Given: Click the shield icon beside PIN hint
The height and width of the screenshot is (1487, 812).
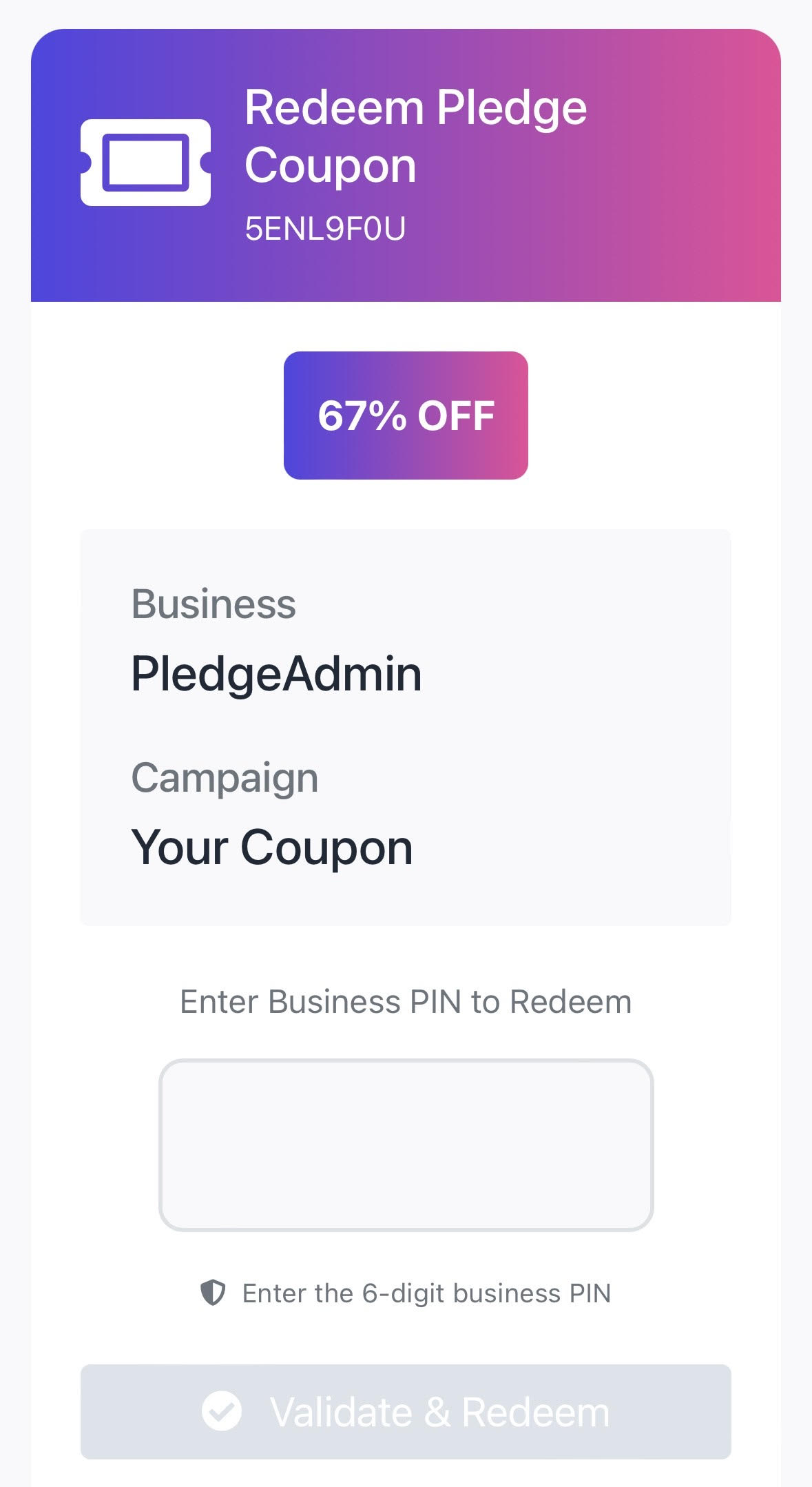Looking at the screenshot, I should 213,1293.
